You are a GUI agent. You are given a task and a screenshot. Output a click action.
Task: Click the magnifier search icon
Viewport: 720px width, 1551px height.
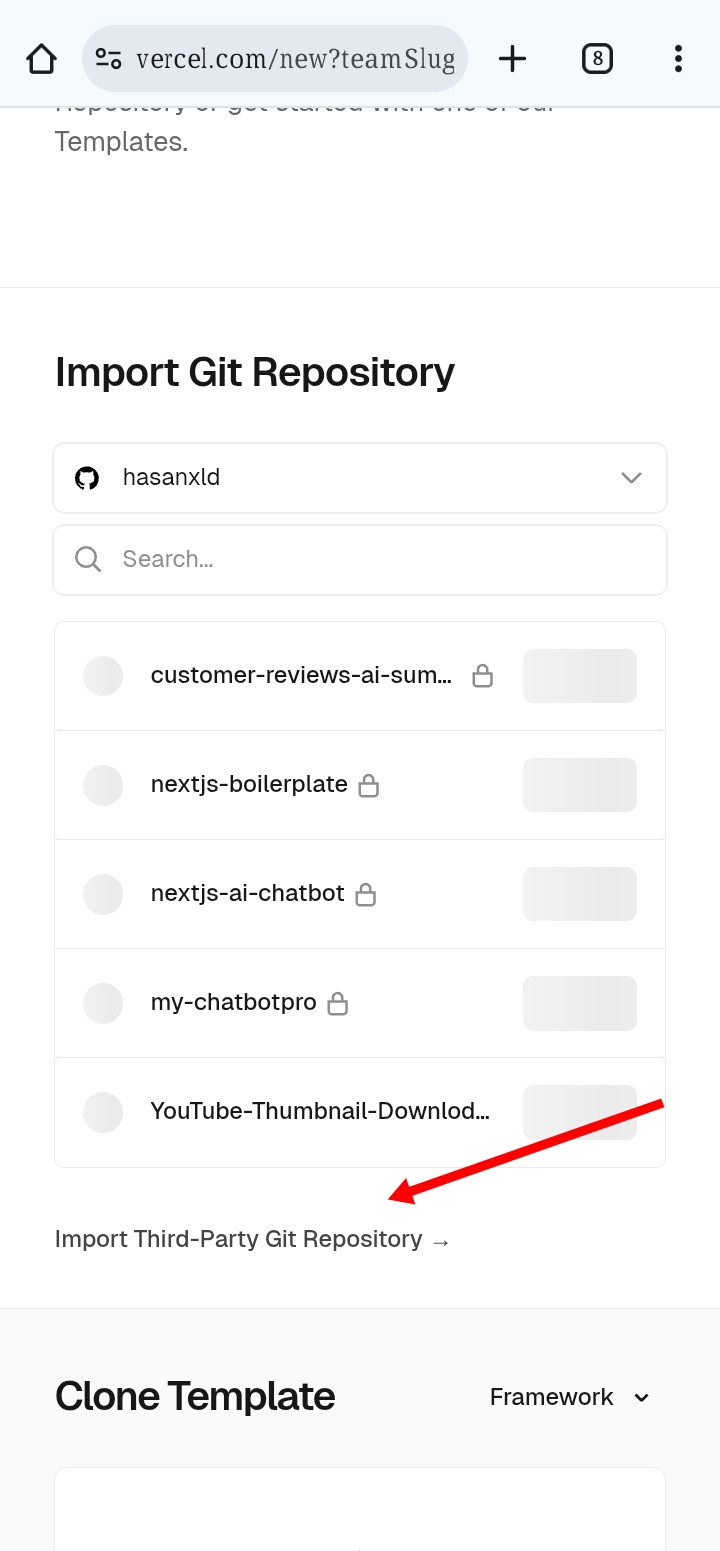click(x=88, y=559)
